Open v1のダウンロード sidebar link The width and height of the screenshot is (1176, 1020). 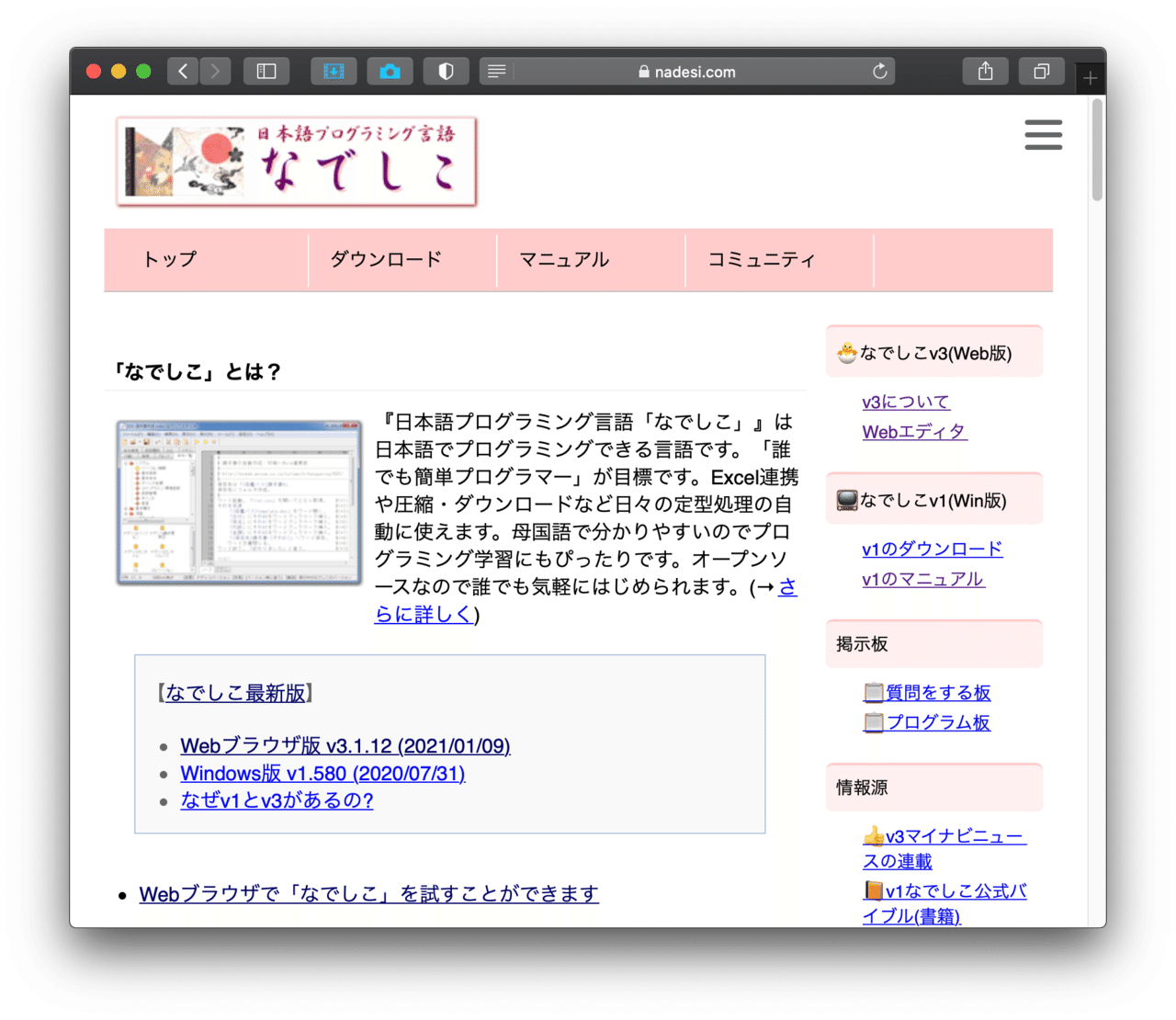(932, 550)
